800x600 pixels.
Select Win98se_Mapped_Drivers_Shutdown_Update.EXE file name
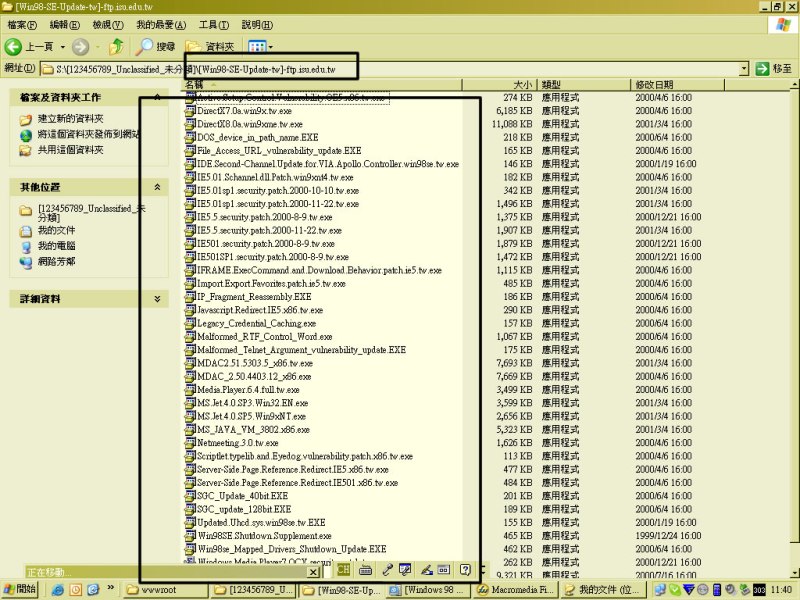292,549
